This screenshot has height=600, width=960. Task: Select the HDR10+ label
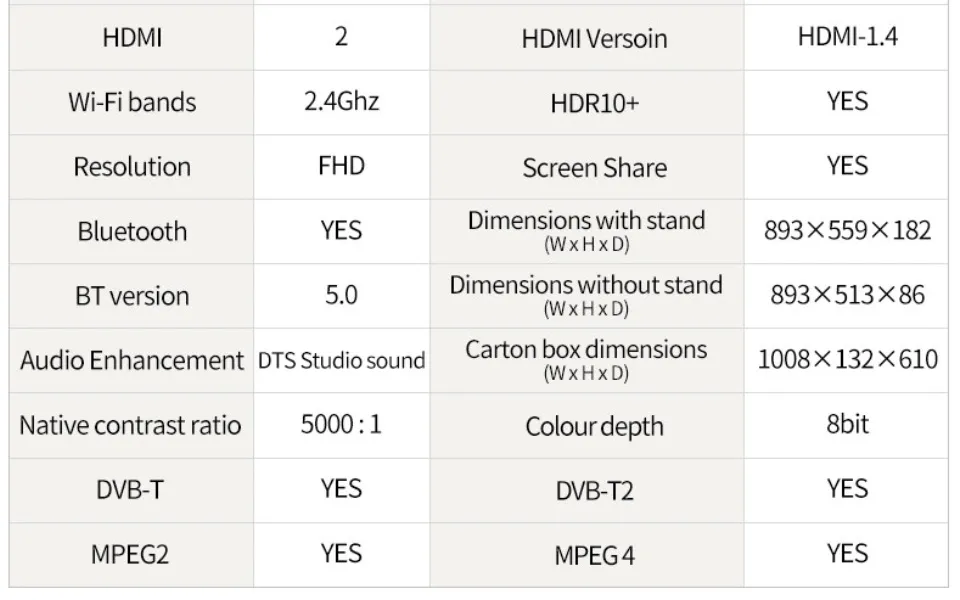[x=594, y=103]
